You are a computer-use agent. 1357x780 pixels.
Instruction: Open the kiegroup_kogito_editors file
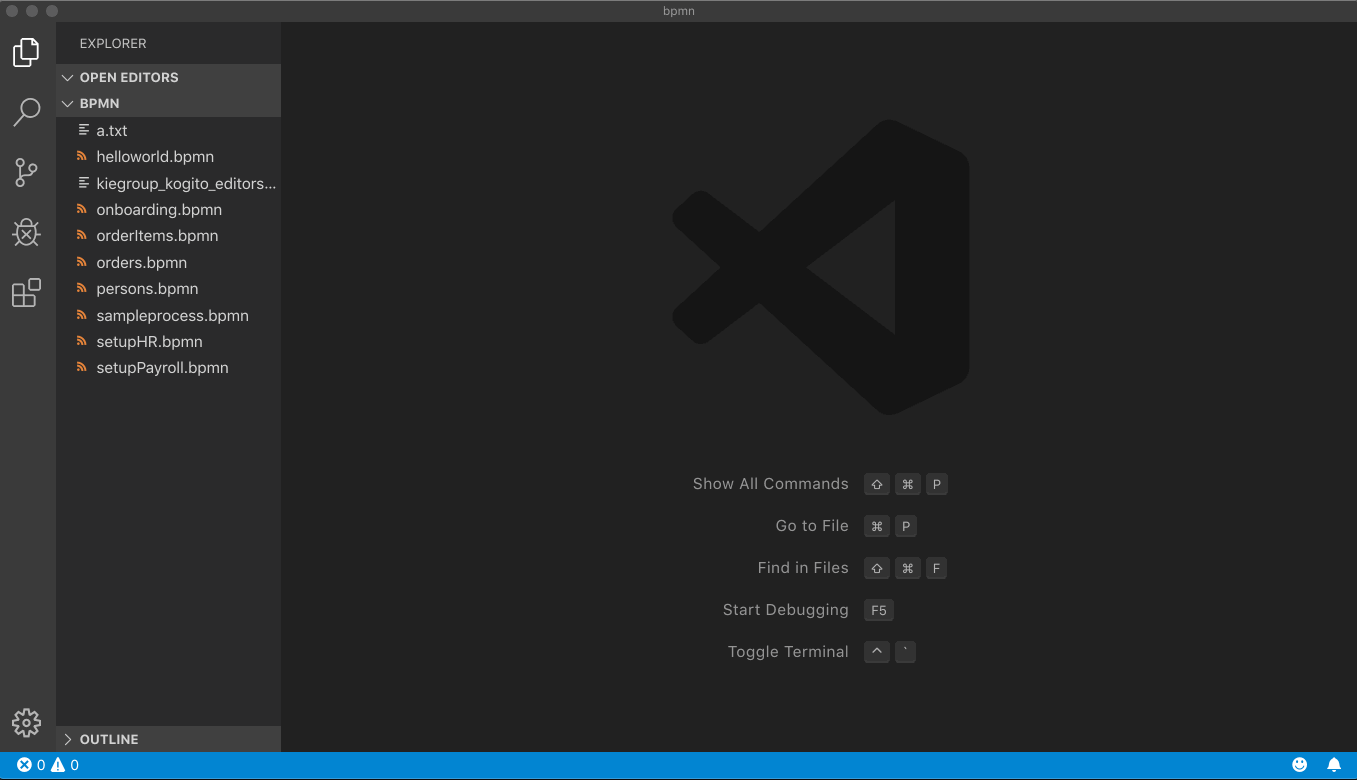click(x=185, y=184)
